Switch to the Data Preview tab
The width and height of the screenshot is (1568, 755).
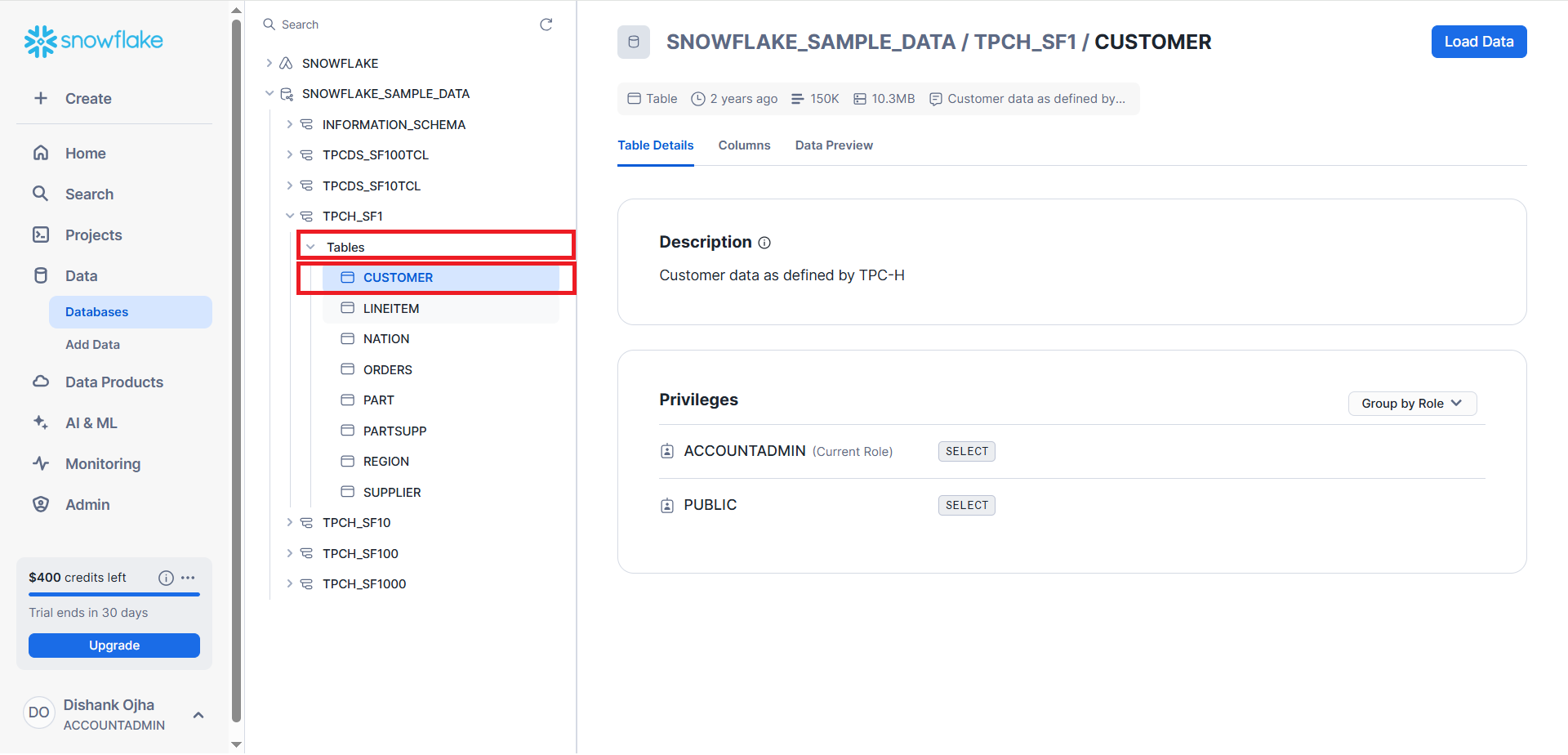(x=834, y=145)
